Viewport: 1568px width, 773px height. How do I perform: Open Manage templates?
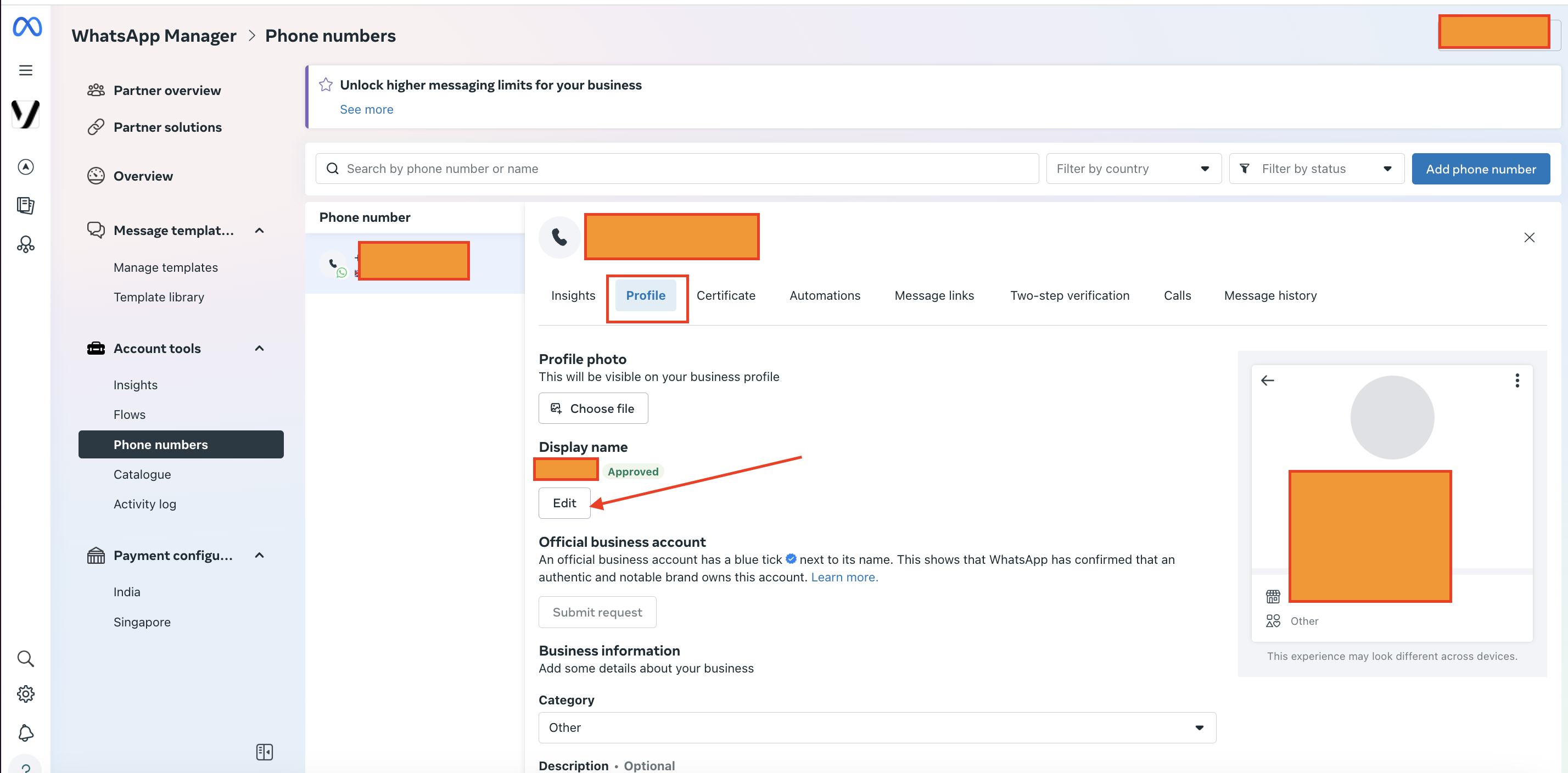(166, 268)
